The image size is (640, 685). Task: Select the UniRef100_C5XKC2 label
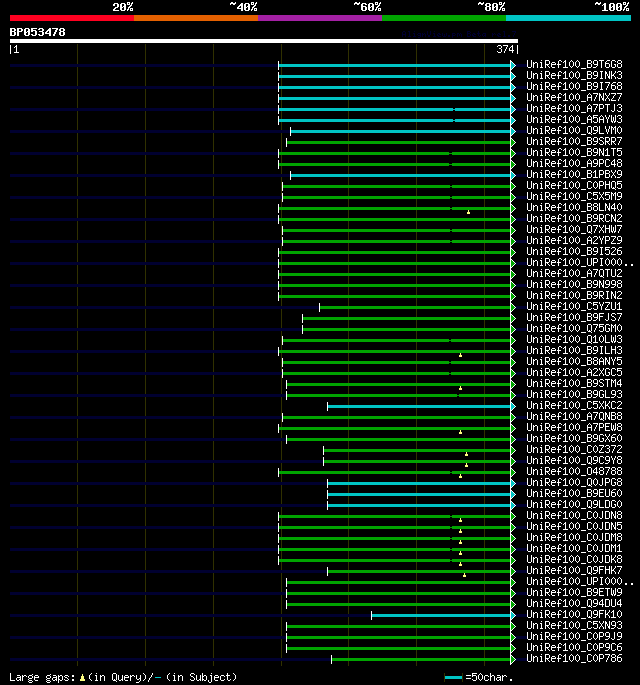[574, 405]
